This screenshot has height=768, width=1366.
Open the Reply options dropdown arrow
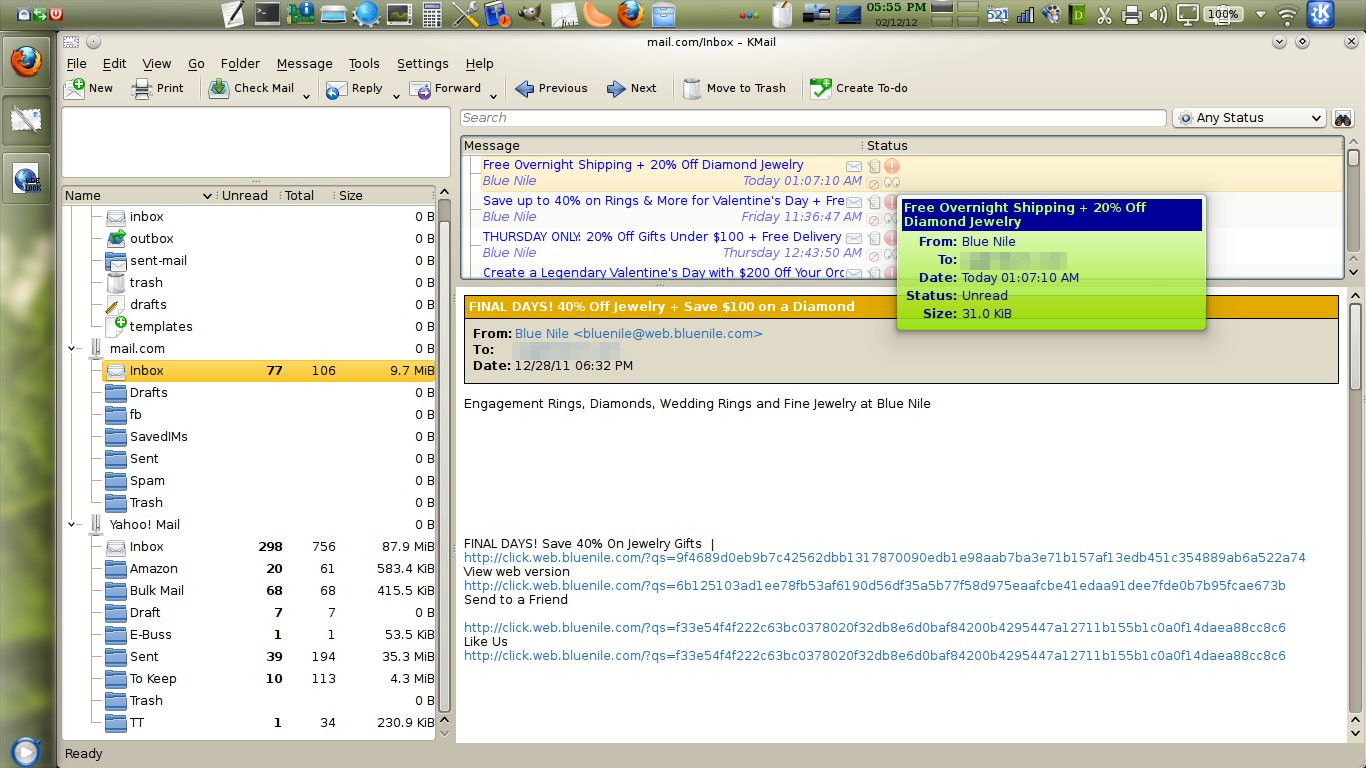coord(396,97)
